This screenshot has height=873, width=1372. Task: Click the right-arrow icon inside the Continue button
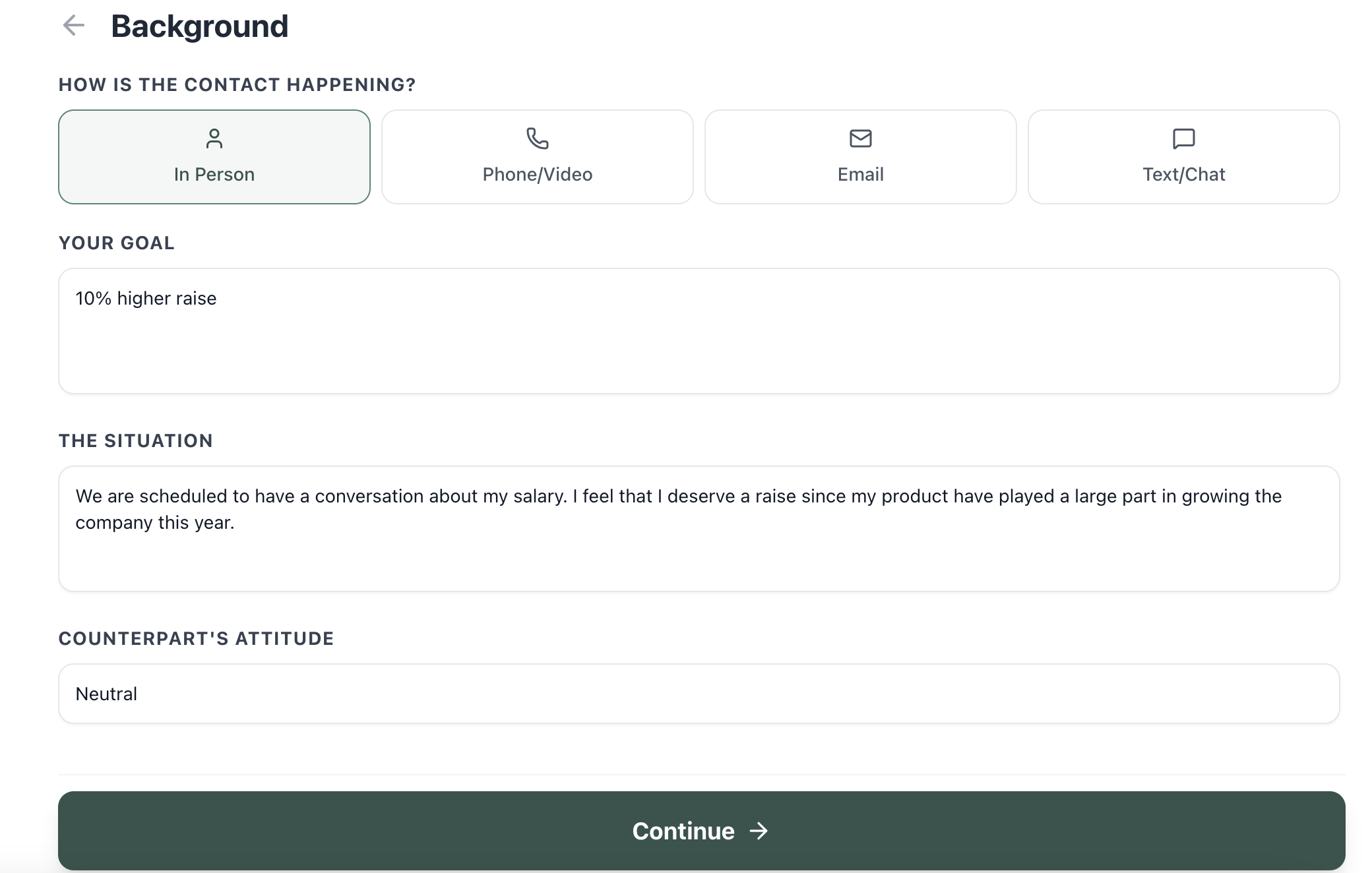click(x=760, y=831)
